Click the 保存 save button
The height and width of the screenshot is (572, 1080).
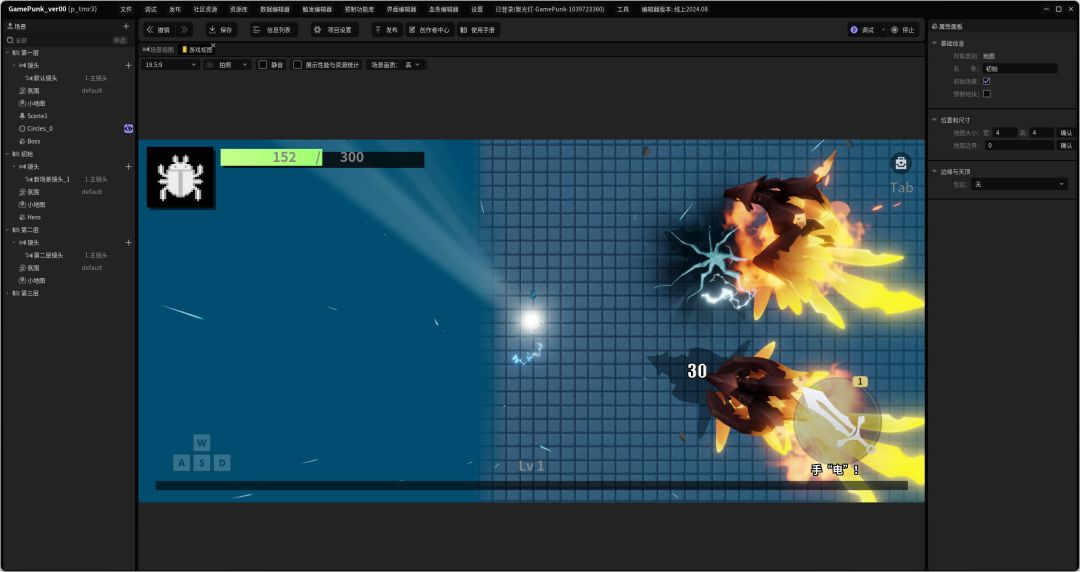tap(220, 30)
